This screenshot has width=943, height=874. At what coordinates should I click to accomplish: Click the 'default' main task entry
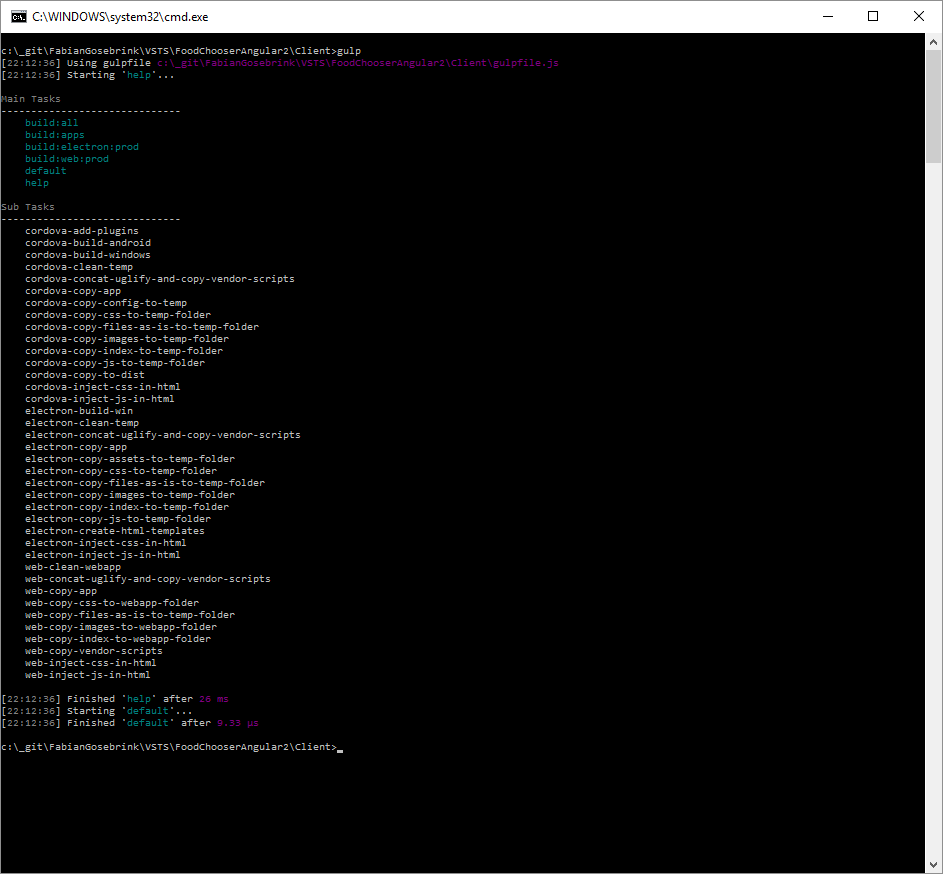46,171
